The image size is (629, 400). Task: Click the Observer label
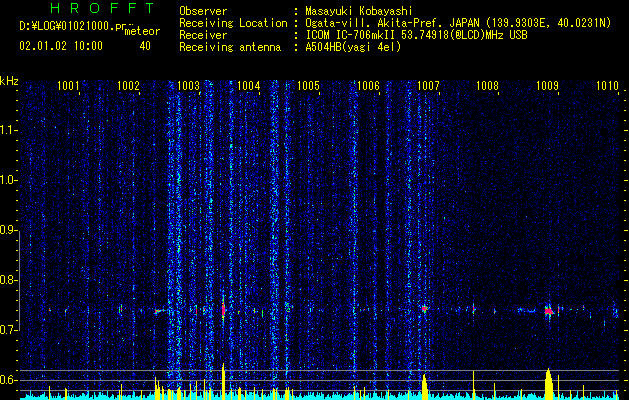[x=203, y=11]
